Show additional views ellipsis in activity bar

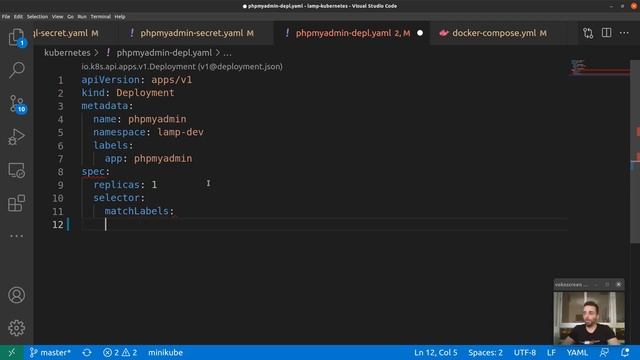click(x=16, y=236)
